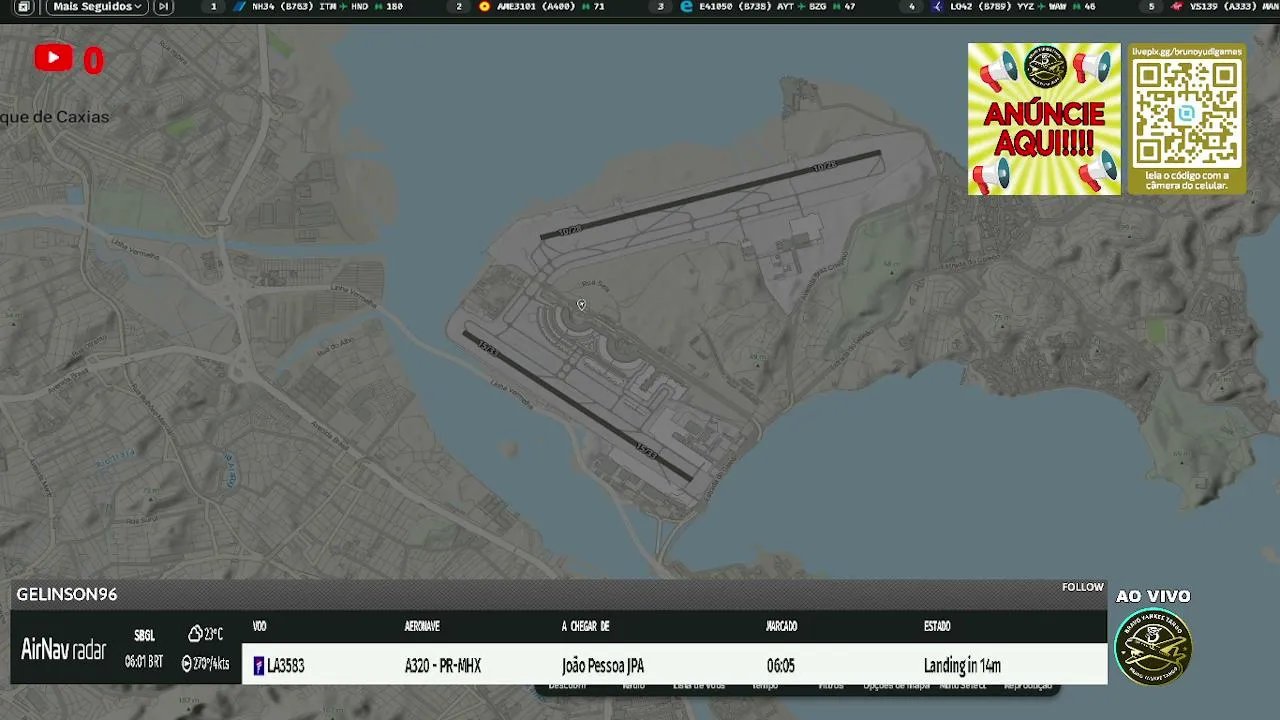The height and width of the screenshot is (720, 1280).
Task: Click the AERONAVE column header
Action: tap(422, 626)
